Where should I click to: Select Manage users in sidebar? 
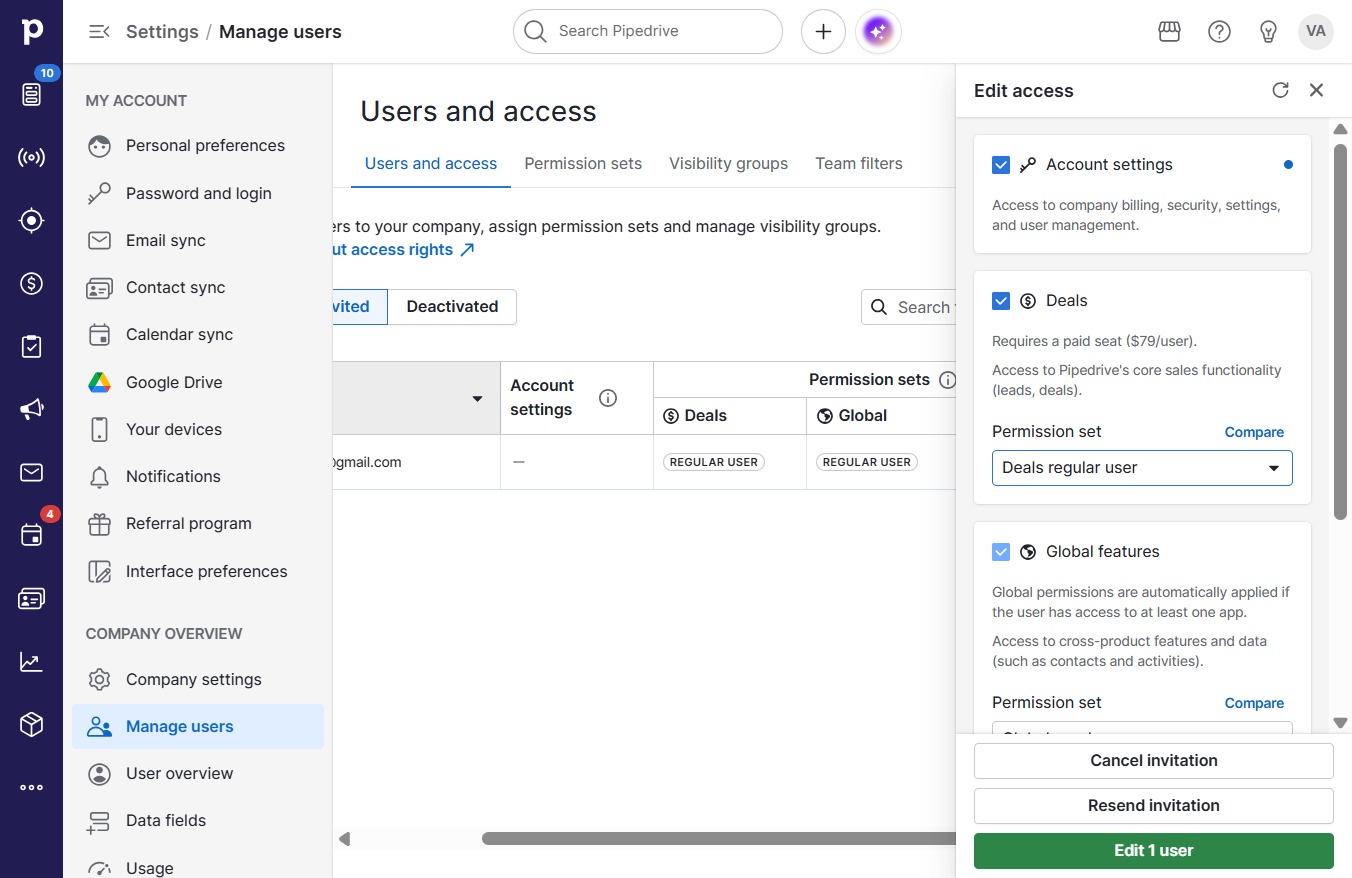point(198,727)
